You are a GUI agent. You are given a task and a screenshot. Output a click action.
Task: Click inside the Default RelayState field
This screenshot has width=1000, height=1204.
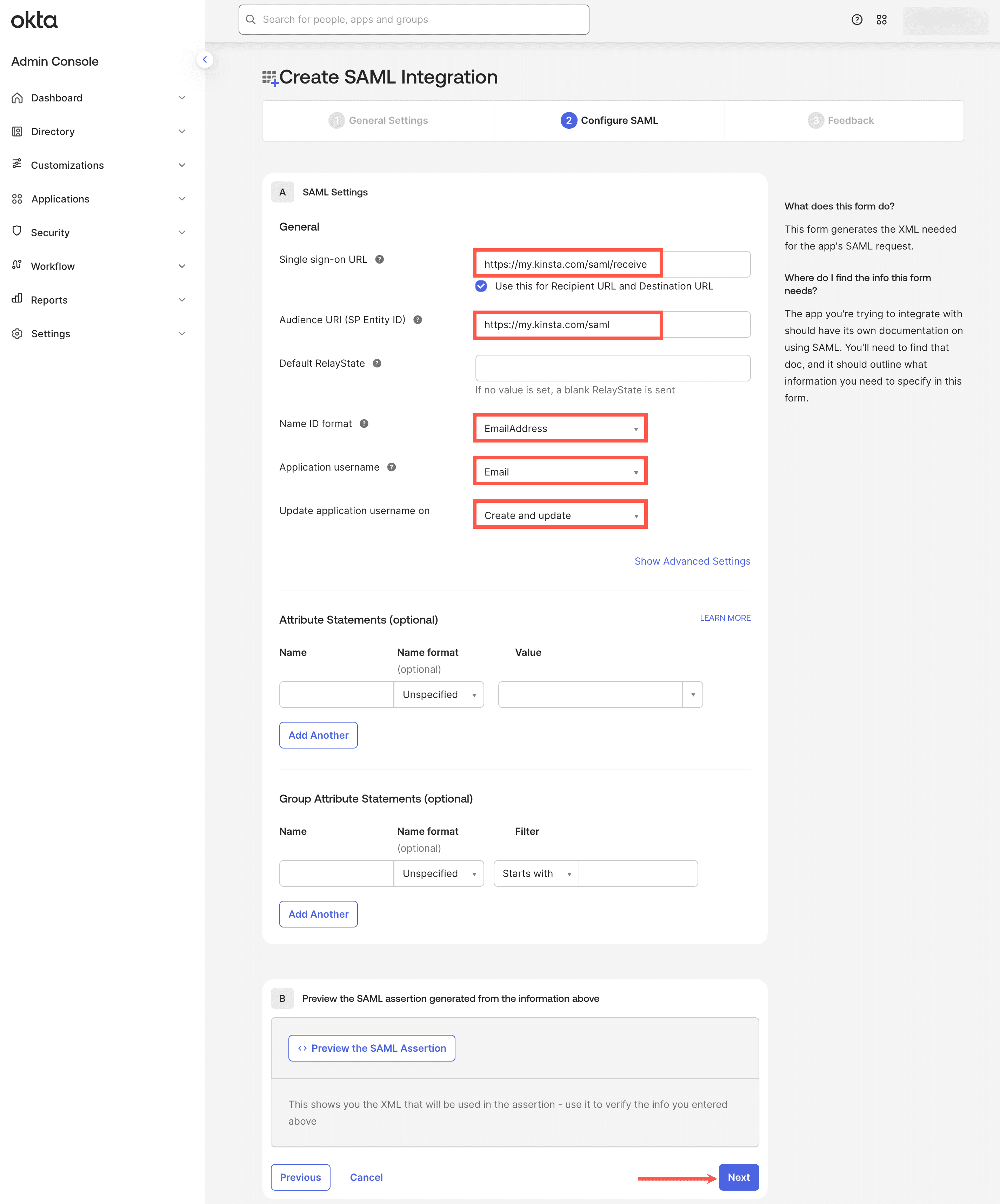point(612,367)
